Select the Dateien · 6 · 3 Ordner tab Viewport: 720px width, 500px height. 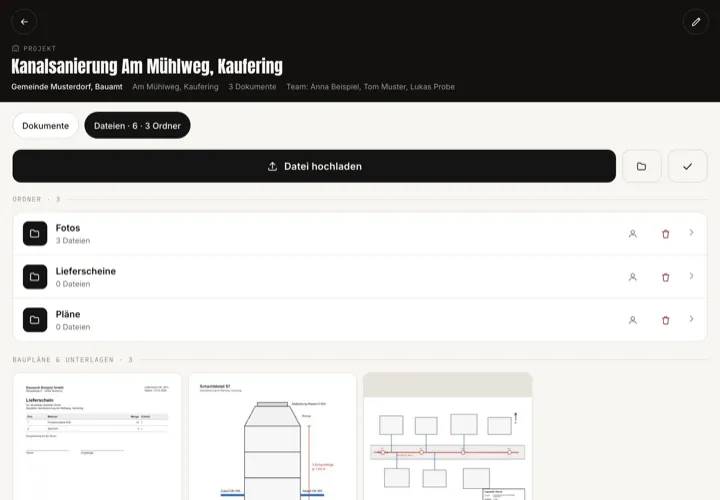[x=137, y=125]
